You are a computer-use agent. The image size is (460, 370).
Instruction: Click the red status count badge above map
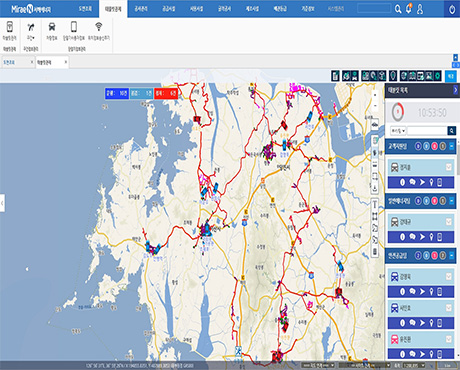tap(166, 93)
